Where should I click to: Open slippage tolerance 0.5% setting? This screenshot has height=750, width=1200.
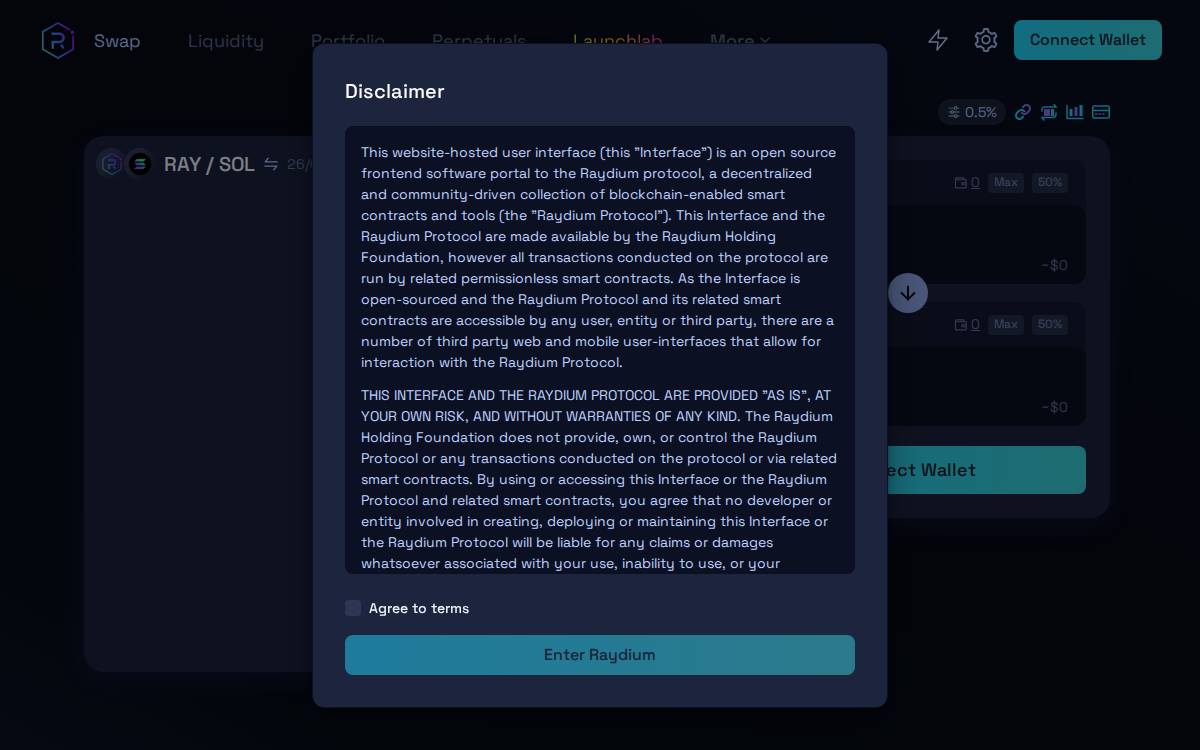point(972,112)
